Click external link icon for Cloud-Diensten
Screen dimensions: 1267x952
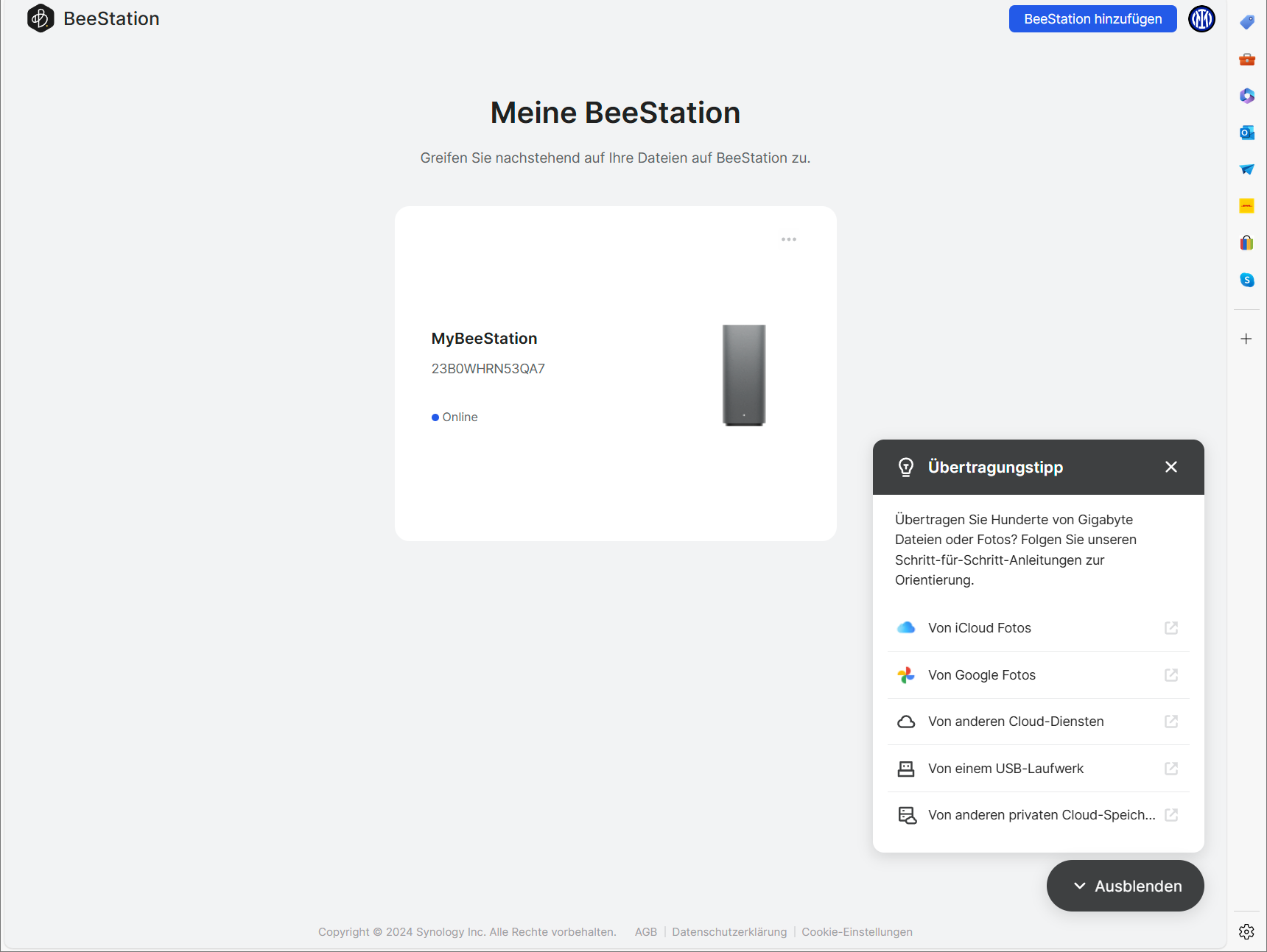(1171, 722)
